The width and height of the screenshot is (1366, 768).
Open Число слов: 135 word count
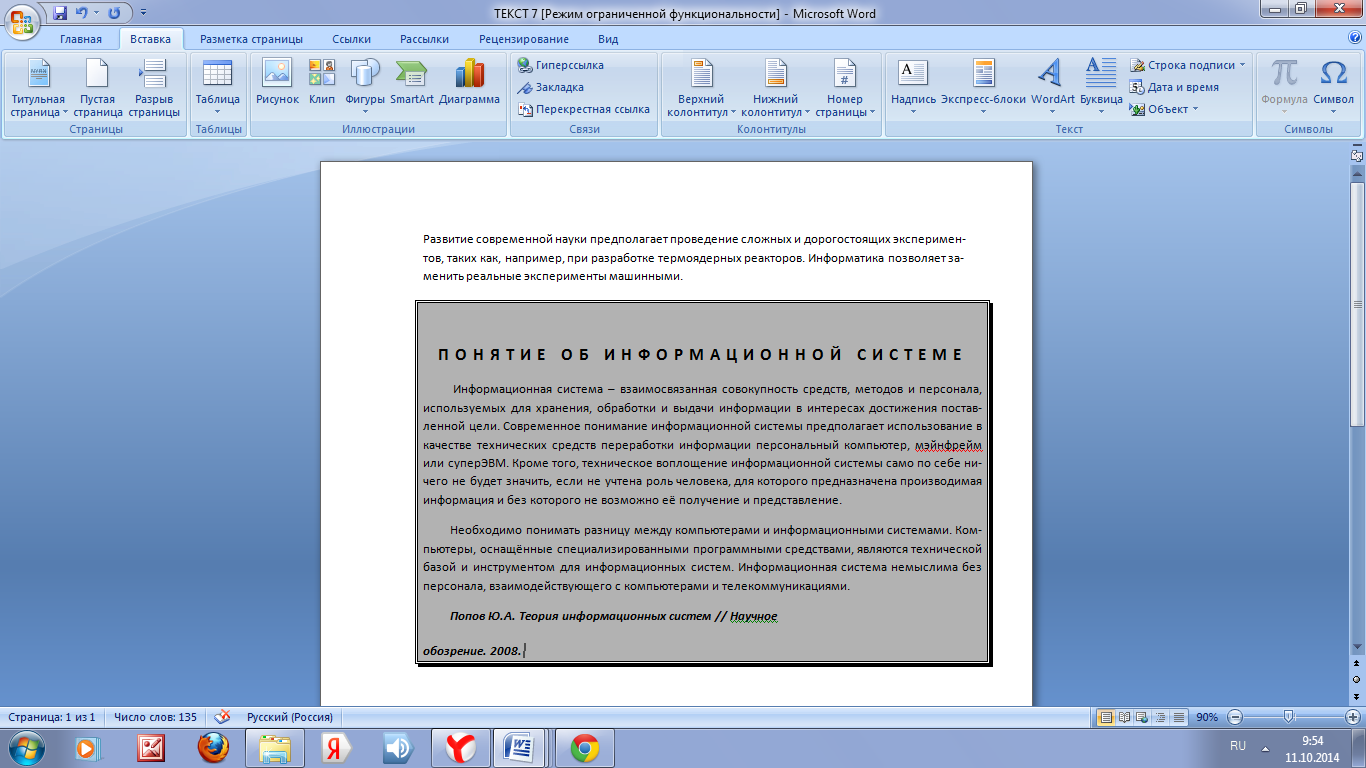point(155,717)
